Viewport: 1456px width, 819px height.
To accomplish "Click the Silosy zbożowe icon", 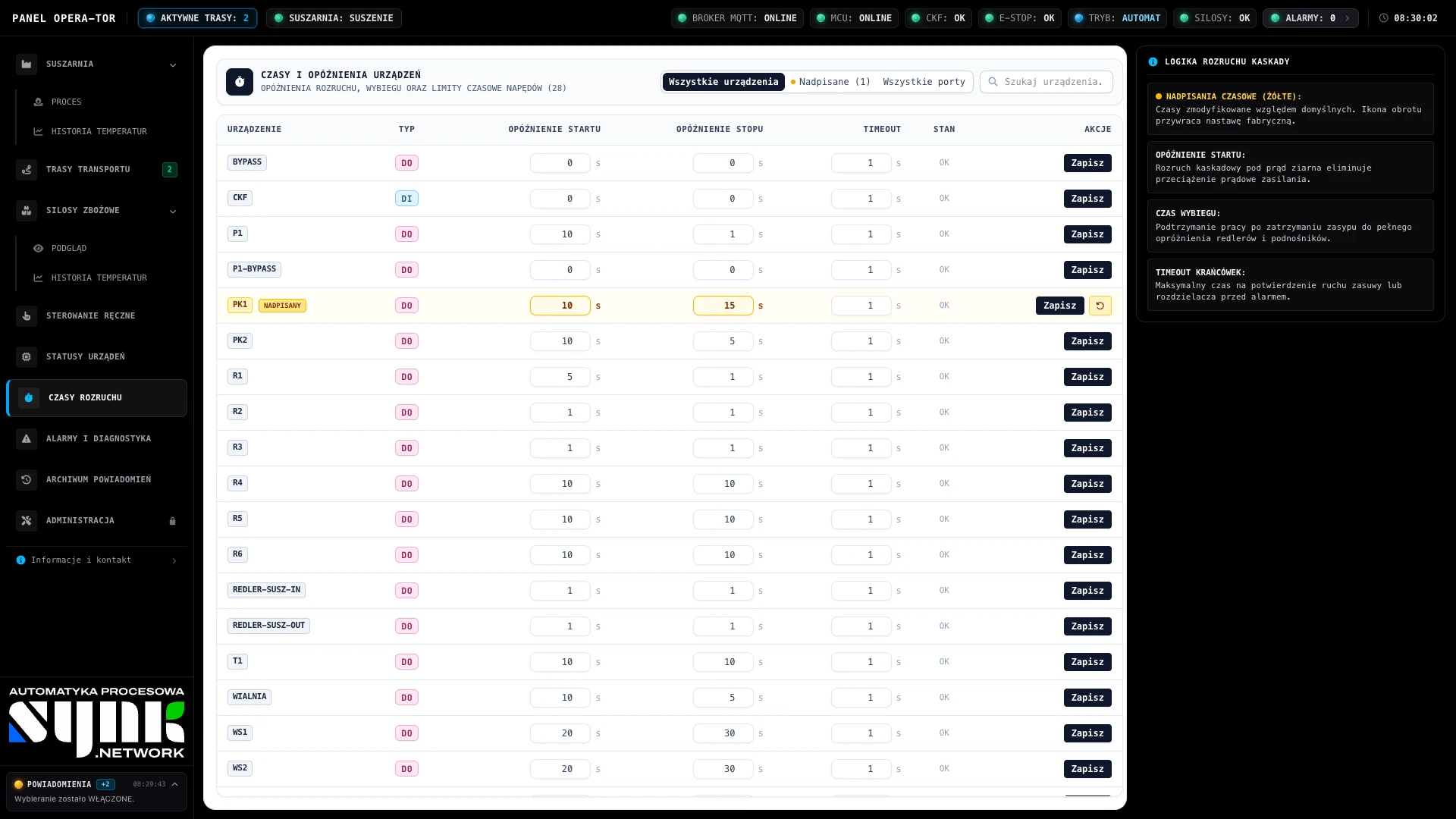I will coord(27,211).
